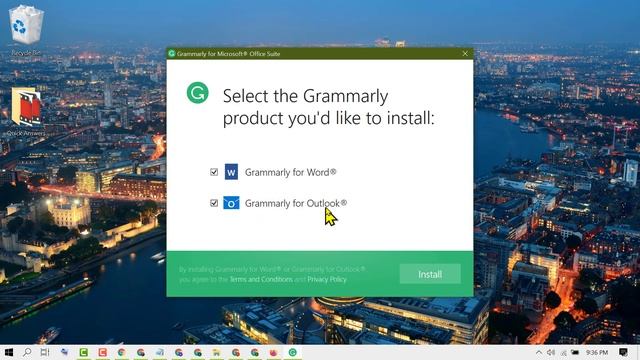Open taskbar search magnifier

(x=27, y=352)
